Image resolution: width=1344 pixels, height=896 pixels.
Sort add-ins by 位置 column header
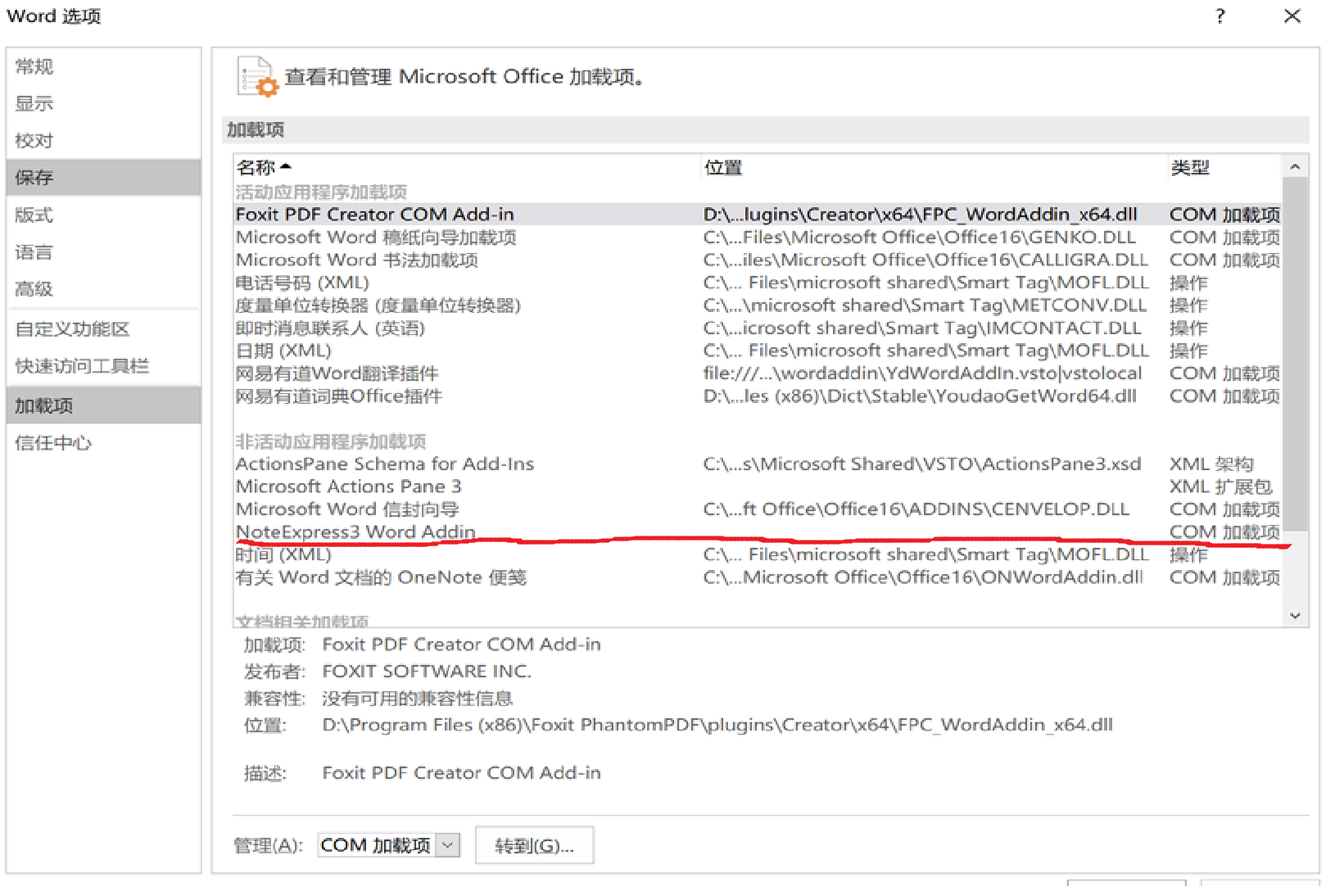point(934,167)
